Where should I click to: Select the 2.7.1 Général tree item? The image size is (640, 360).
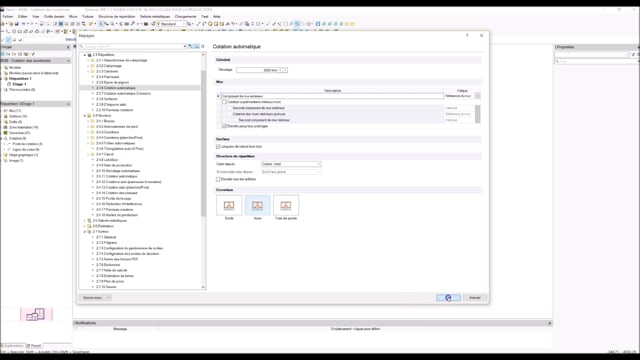(x=106, y=238)
